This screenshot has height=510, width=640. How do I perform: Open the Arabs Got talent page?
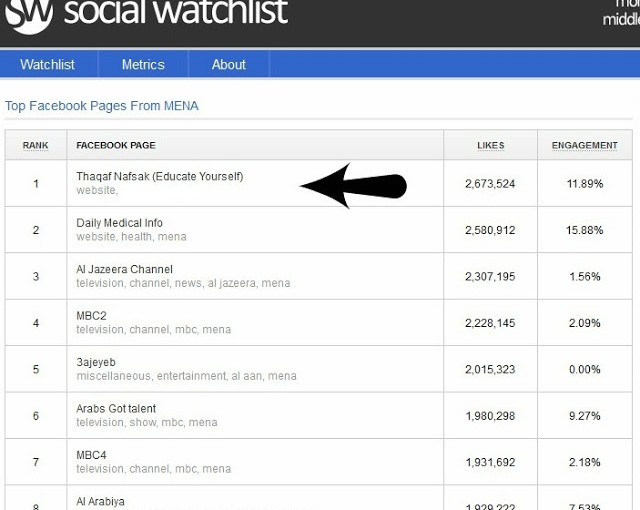coord(116,408)
